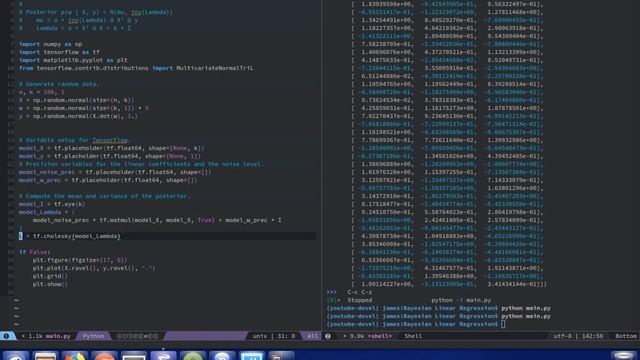Click the 'plt.plot(X.ravel(), y.ravel()' line
640x360 pixels.
click(x=94, y=268)
